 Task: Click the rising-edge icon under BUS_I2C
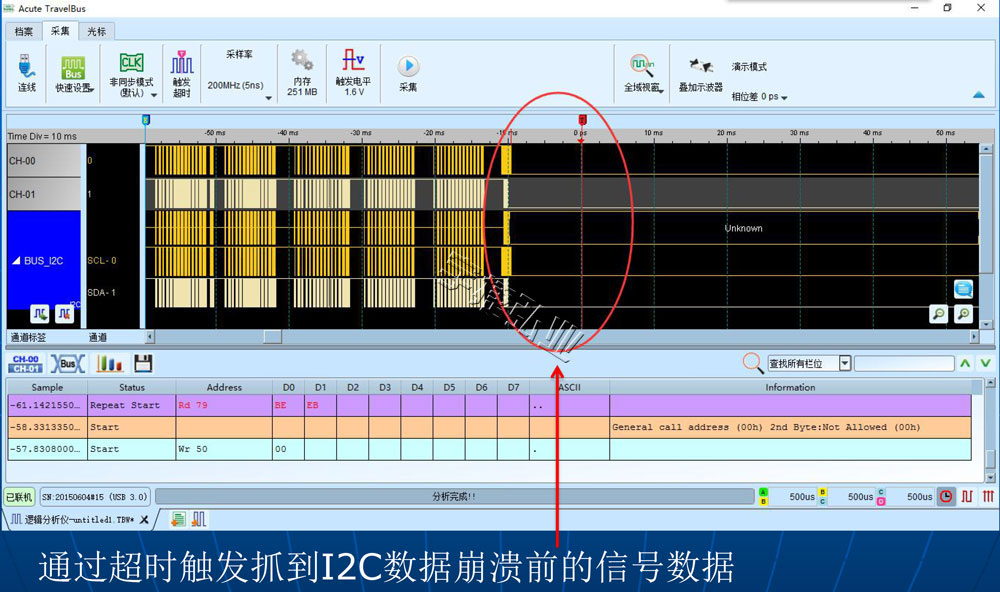pos(64,313)
